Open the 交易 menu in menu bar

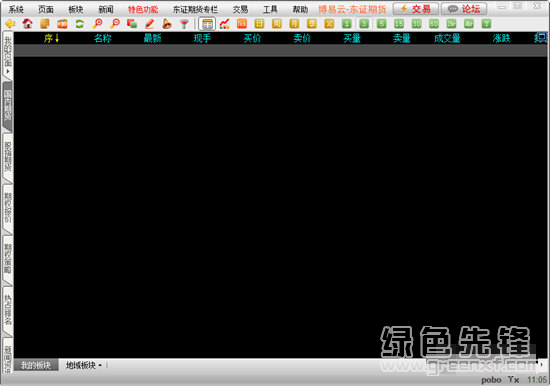(240, 9)
